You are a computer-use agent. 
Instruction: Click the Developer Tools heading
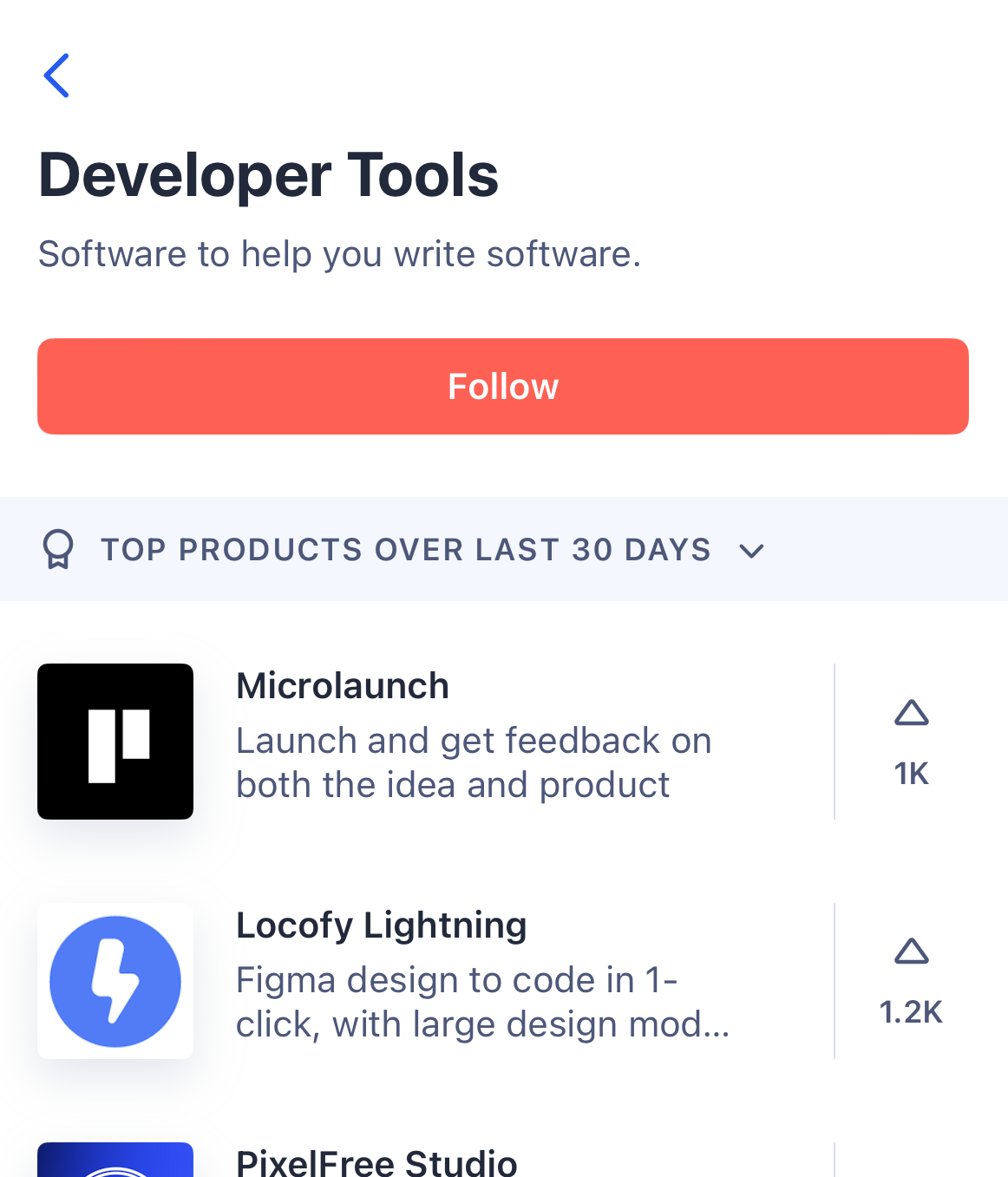[269, 175]
